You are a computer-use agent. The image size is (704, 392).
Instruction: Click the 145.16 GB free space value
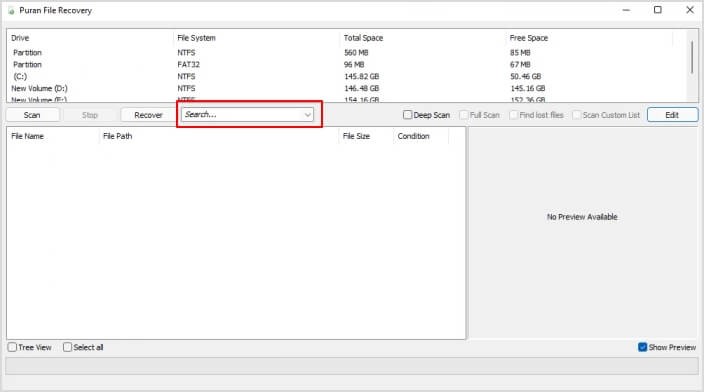(528, 88)
